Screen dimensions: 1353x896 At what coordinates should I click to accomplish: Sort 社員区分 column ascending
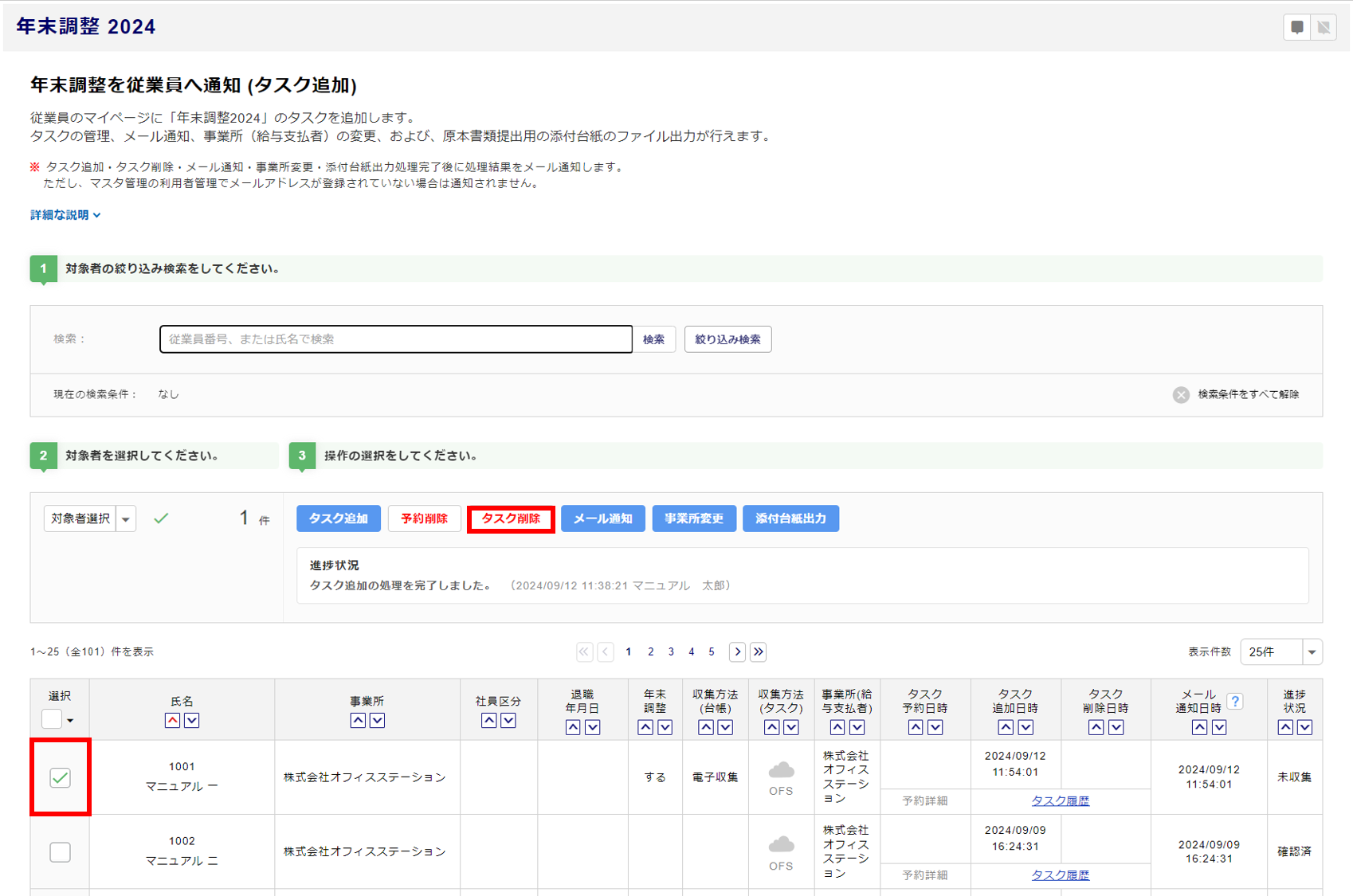[489, 720]
